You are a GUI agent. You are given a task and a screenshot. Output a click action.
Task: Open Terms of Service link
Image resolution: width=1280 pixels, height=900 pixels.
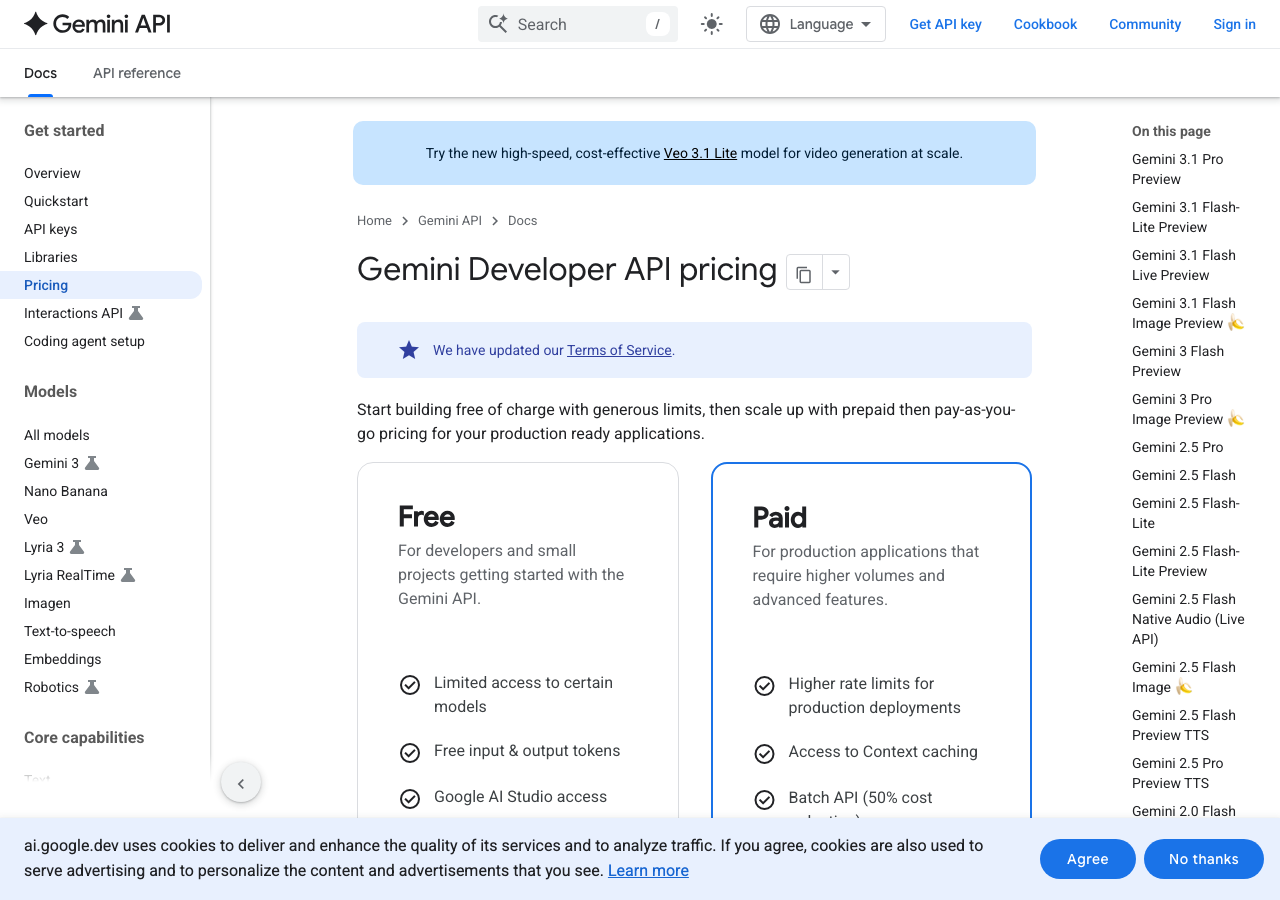tap(619, 350)
